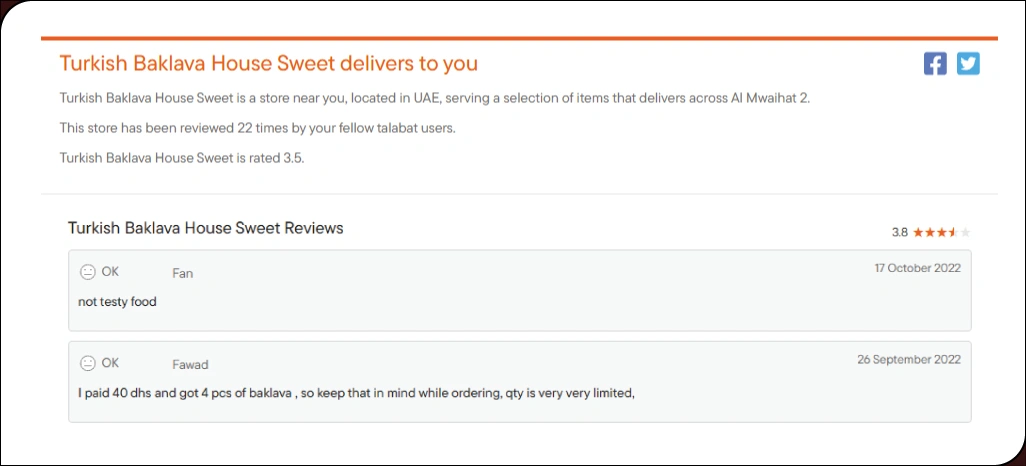
Task: Click the 'not testy food' review text
Action: pos(117,301)
